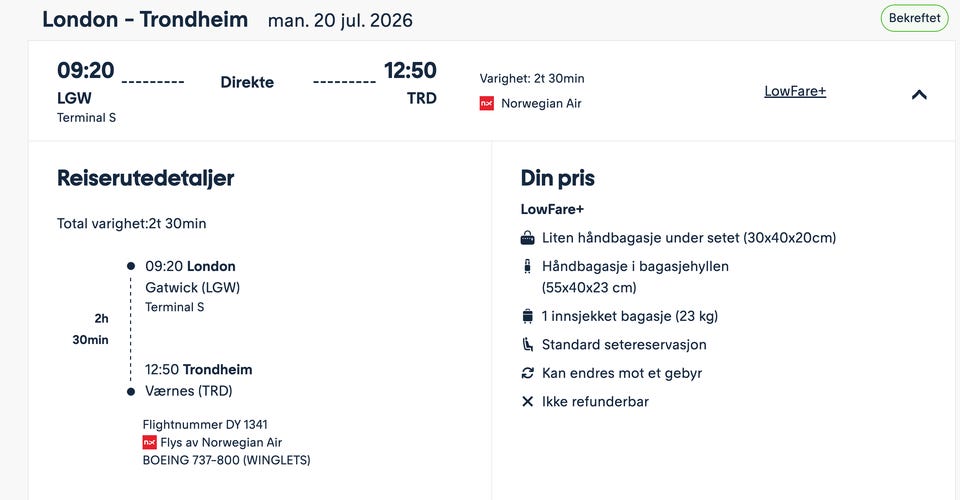Click the Norwegian logo beside Flys av
This screenshot has width=960, height=500.
[x=149, y=442]
